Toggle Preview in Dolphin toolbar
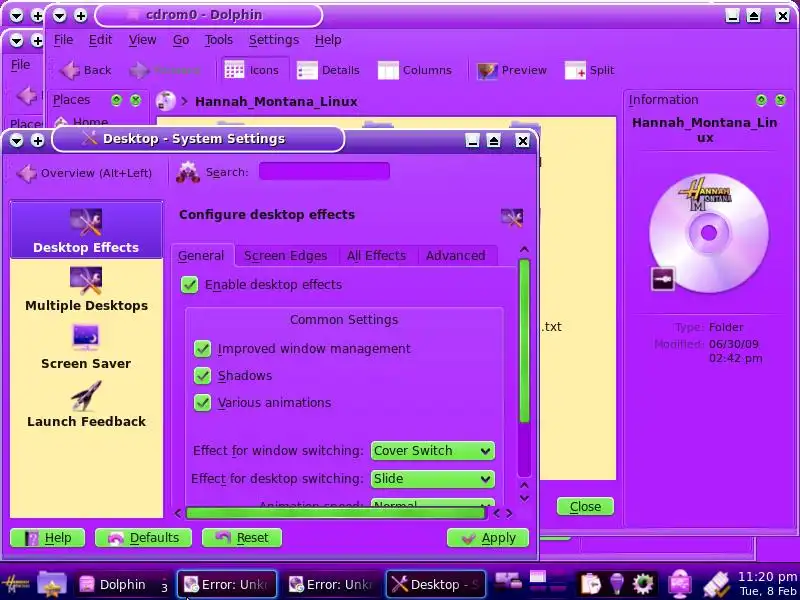The height and width of the screenshot is (600, 800). (512, 70)
